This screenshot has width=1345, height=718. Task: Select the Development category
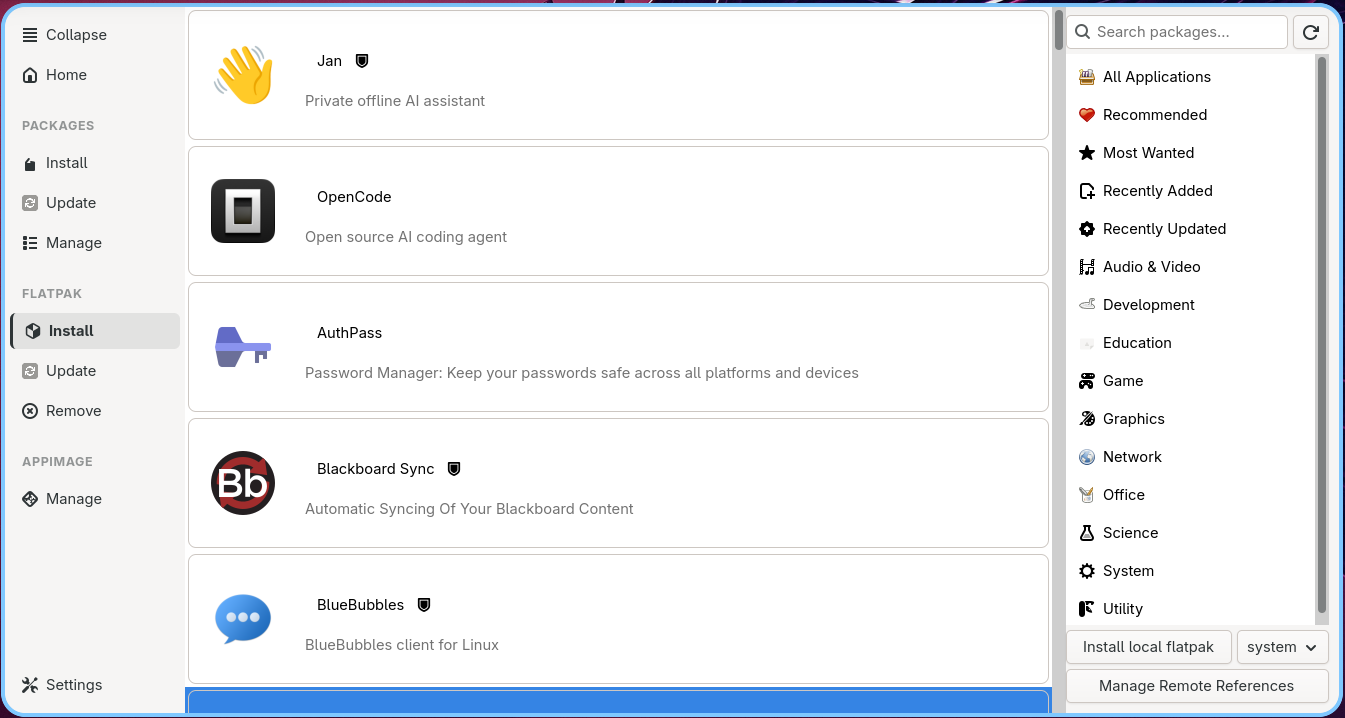point(1190,305)
